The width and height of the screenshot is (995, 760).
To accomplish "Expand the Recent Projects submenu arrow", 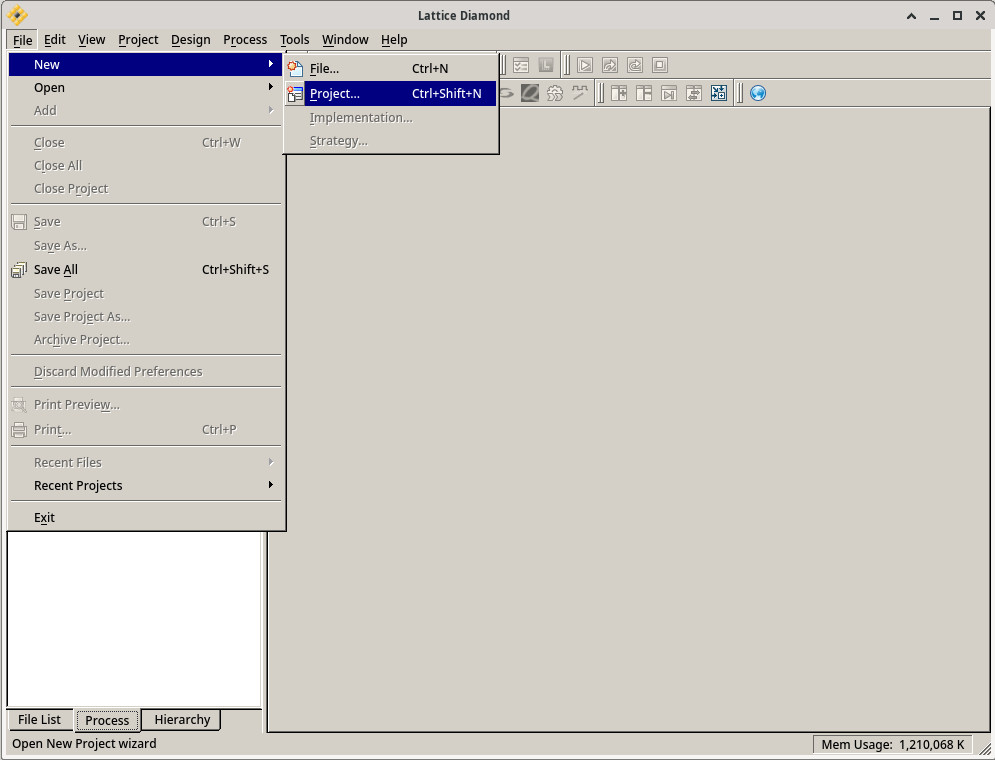I will click(x=271, y=485).
